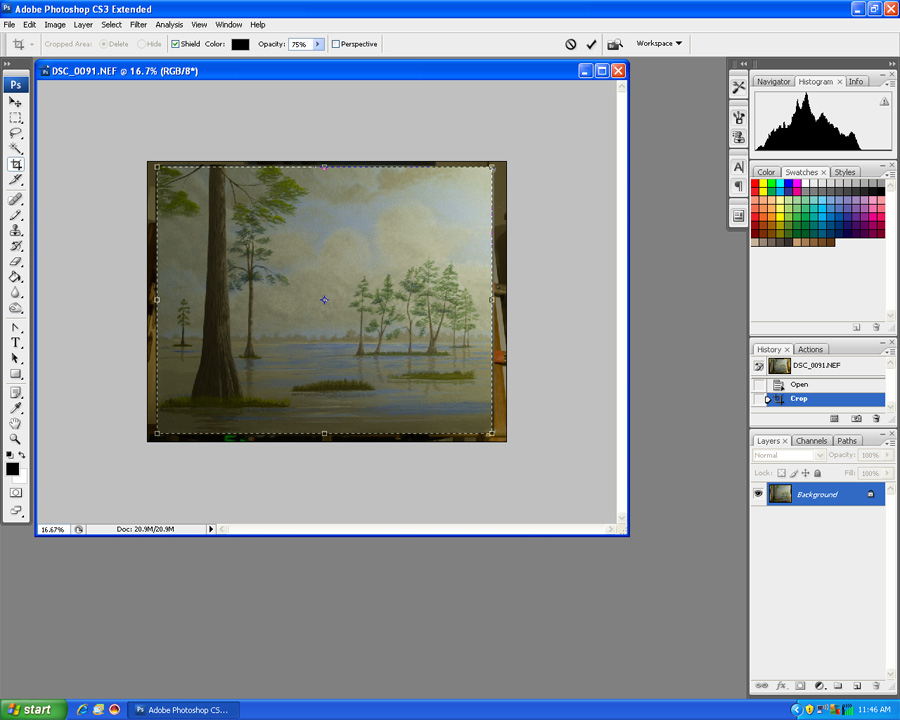Hide the Background layer eye icon
Image resolution: width=900 pixels, height=720 pixels.
click(758, 494)
